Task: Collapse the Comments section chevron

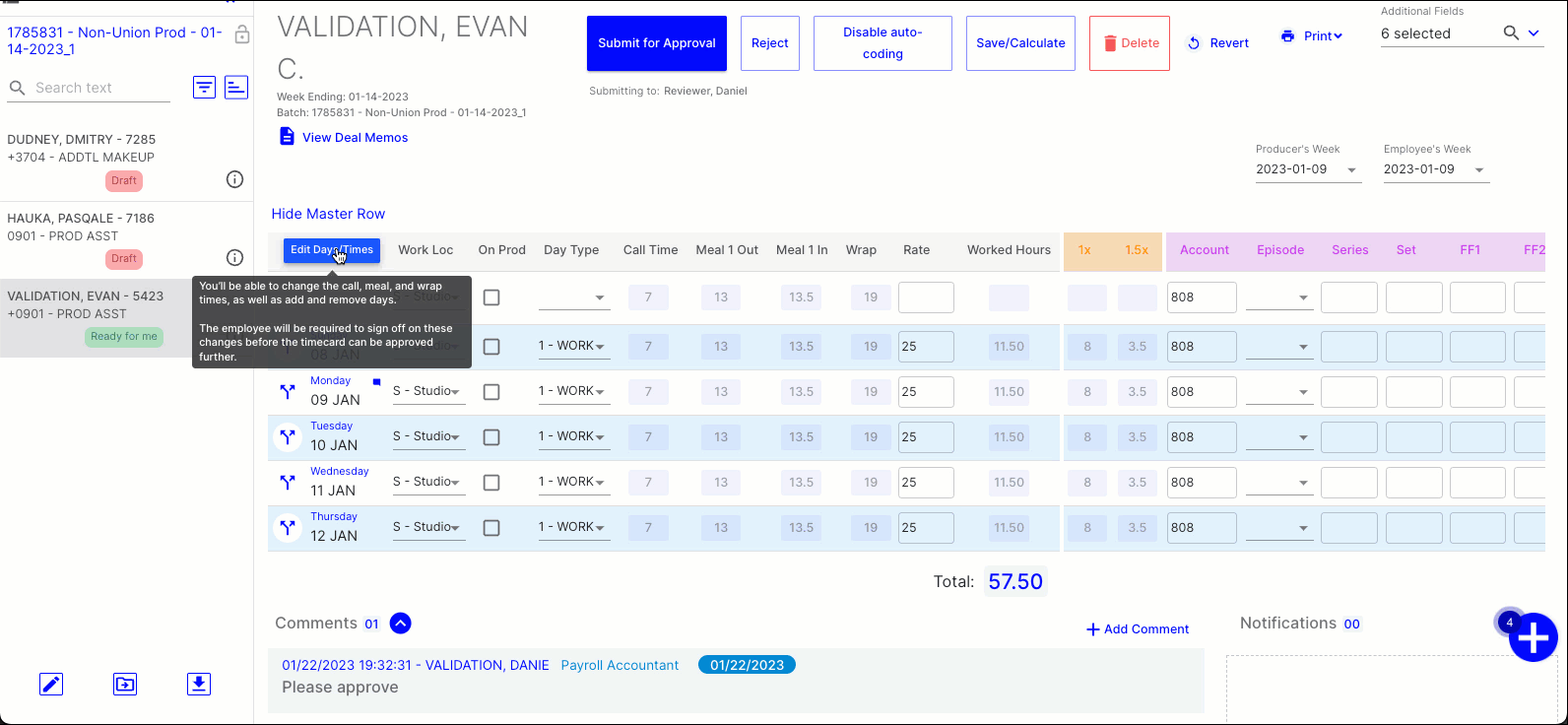Action: (400, 624)
